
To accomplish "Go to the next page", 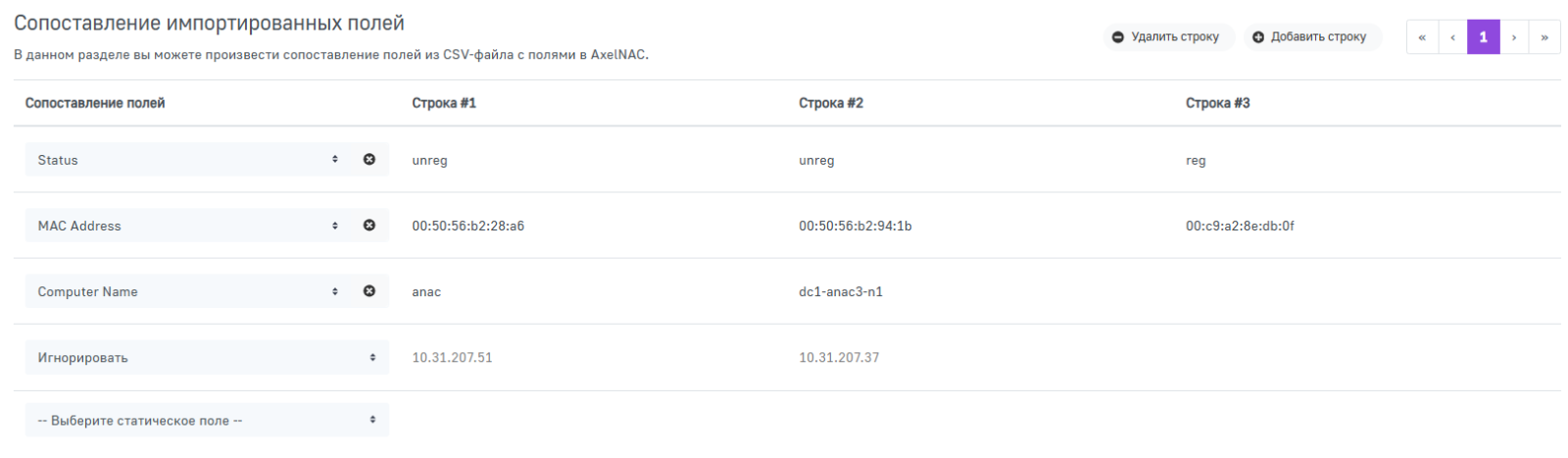I will (x=1514, y=37).
